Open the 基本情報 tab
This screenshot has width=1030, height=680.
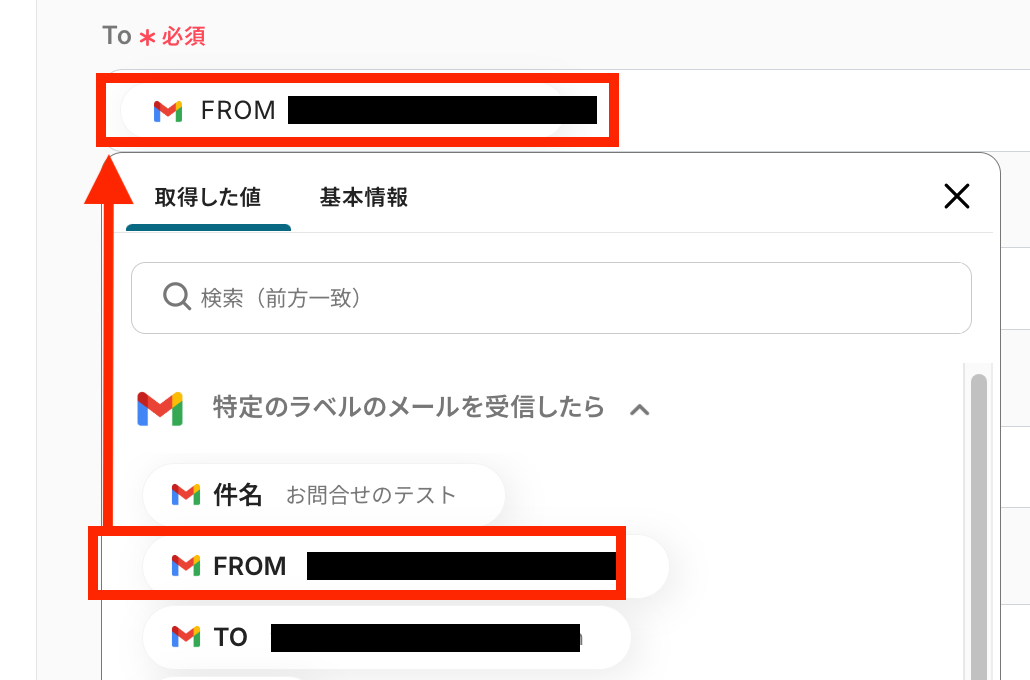click(x=364, y=197)
